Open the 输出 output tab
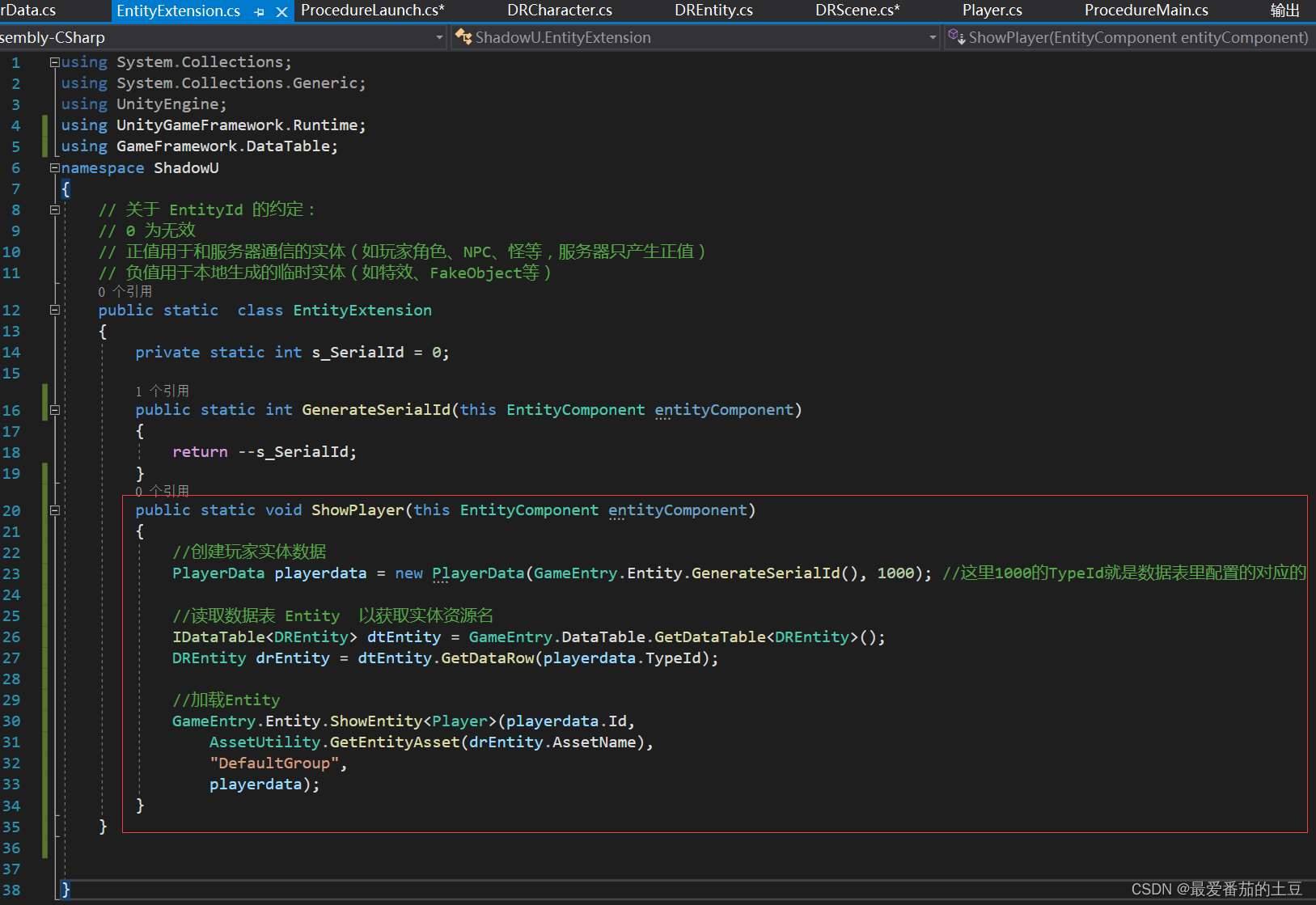The height and width of the screenshot is (905, 1316). (x=1284, y=11)
